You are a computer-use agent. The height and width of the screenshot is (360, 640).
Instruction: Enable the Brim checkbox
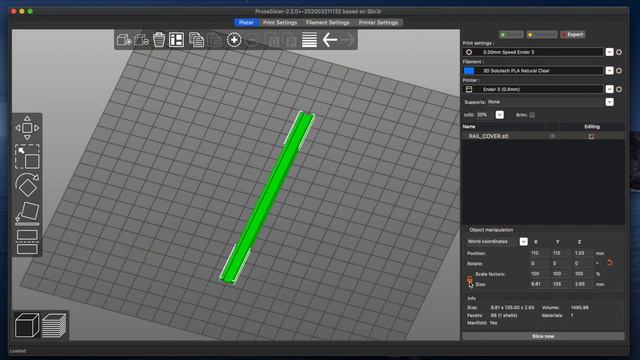point(532,115)
